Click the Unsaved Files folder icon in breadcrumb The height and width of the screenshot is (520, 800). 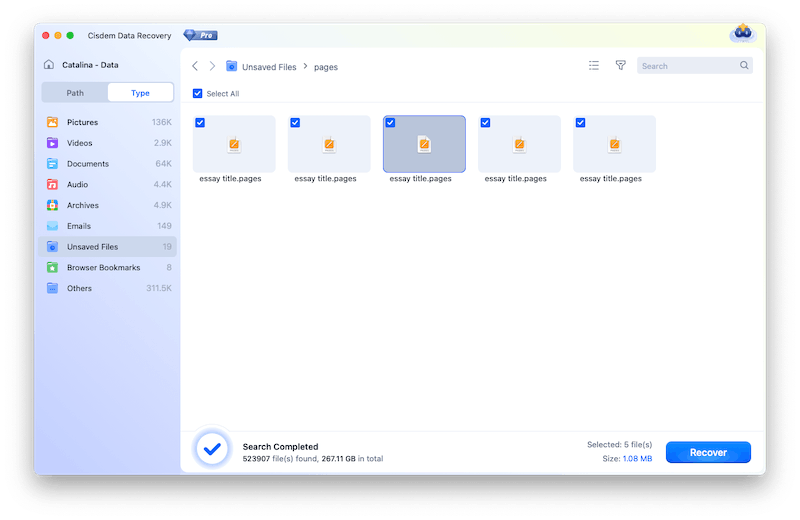click(x=232, y=66)
